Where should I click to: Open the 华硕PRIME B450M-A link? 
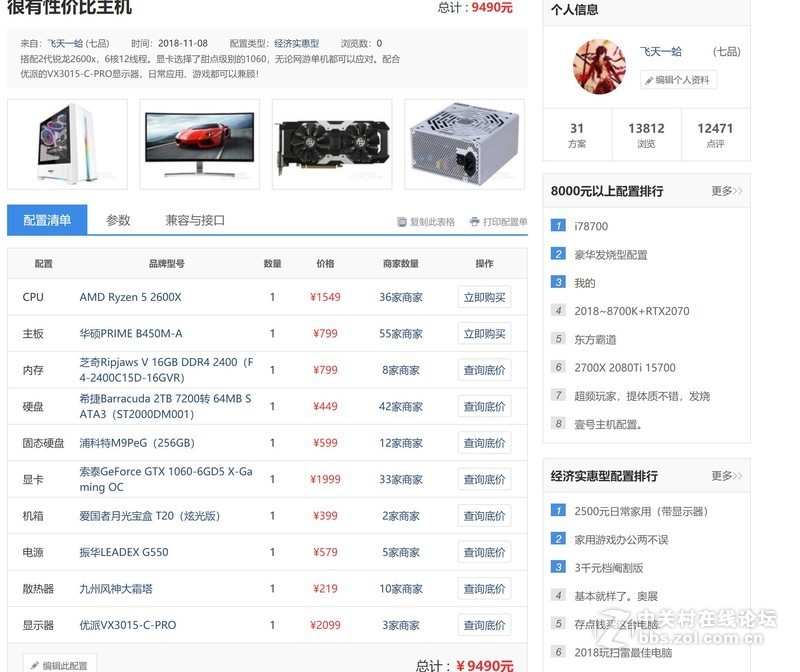pyautogui.click(x=131, y=334)
